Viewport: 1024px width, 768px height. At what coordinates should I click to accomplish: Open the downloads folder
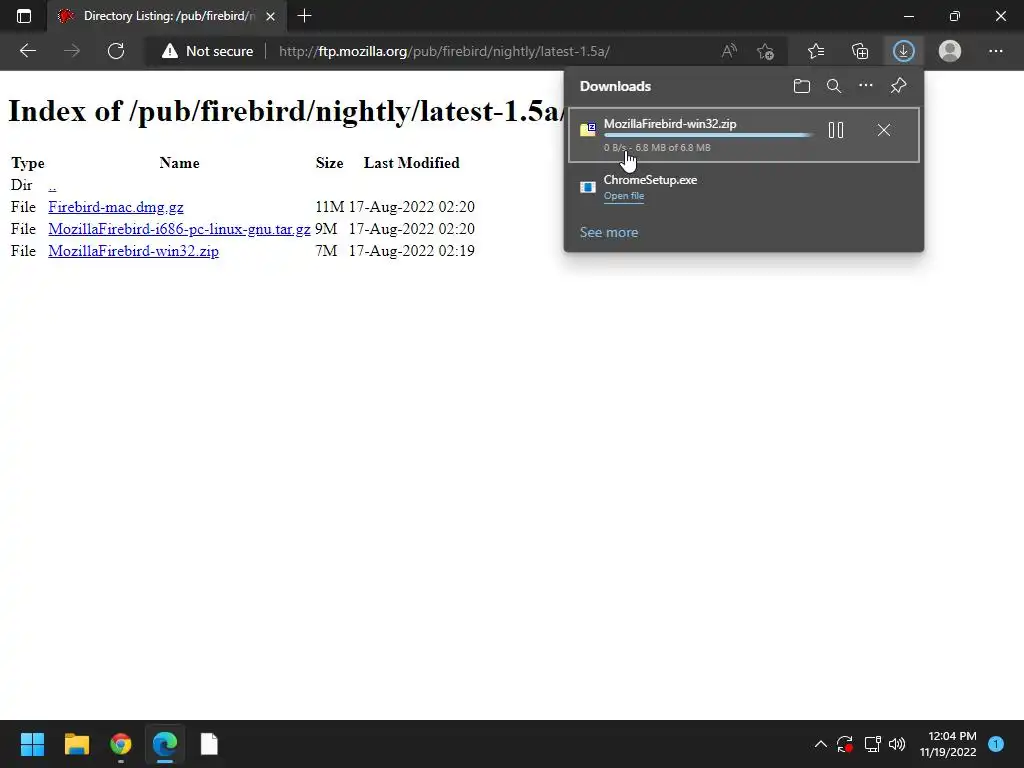(x=801, y=86)
